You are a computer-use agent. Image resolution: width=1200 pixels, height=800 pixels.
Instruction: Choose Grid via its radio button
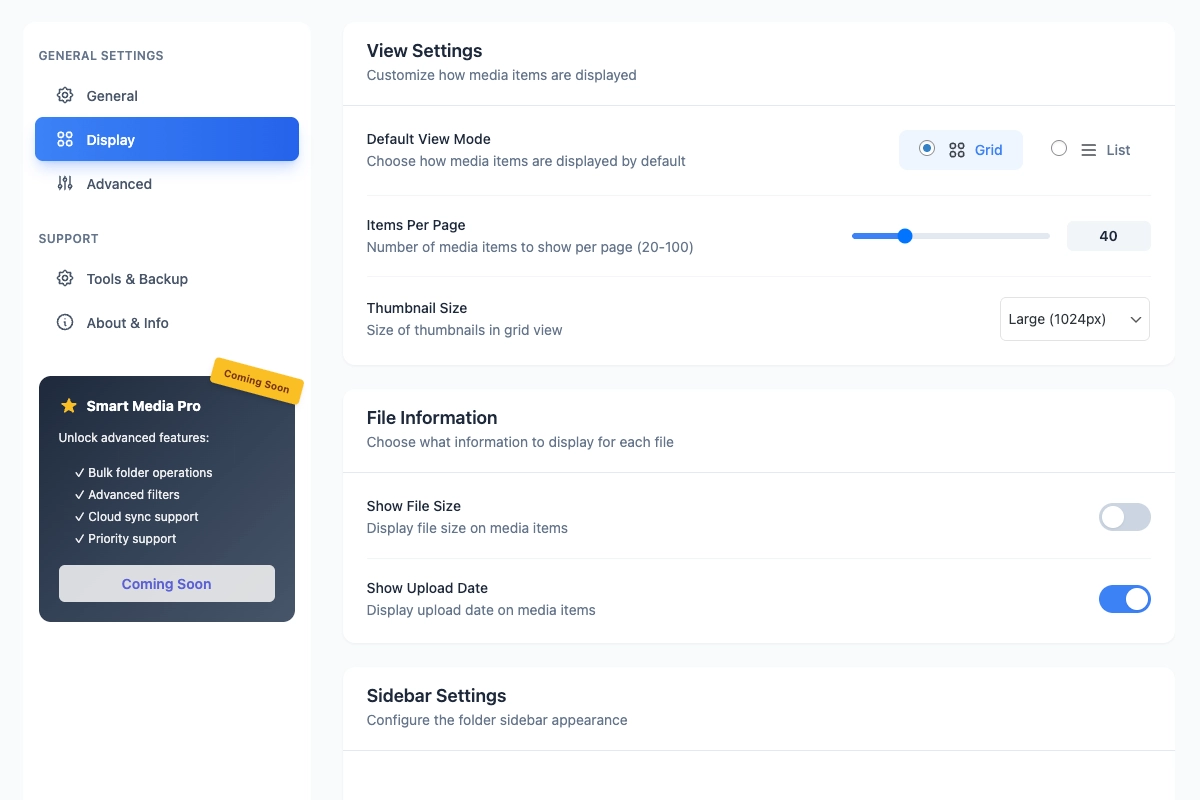pos(928,147)
